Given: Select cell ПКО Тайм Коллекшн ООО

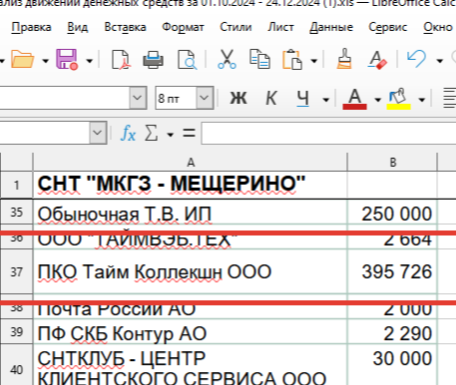Looking at the screenshot, I should coord(190,272).
